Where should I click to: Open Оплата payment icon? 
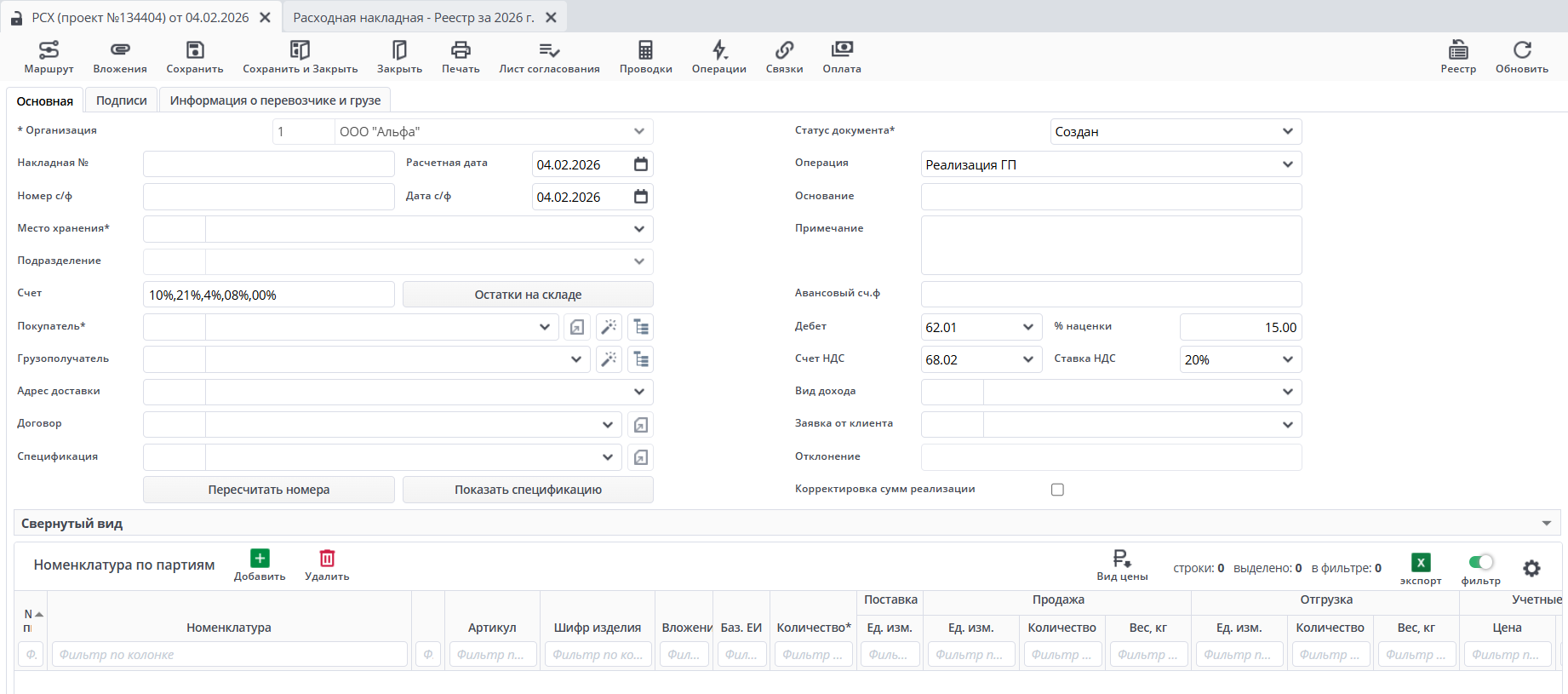coord(842,50)
